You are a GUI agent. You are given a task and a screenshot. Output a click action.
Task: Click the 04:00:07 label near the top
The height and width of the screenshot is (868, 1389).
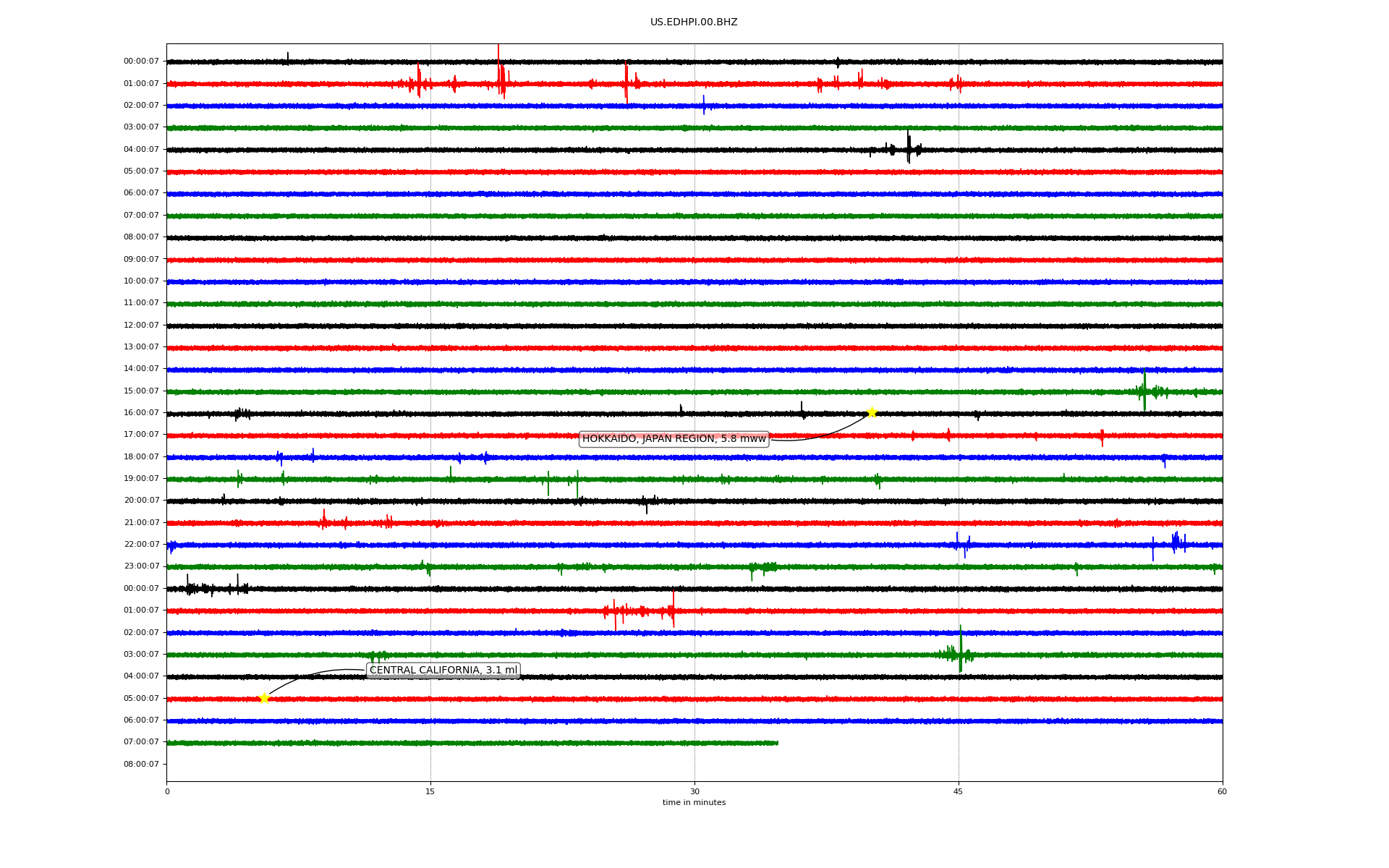(x=141, y=150)
